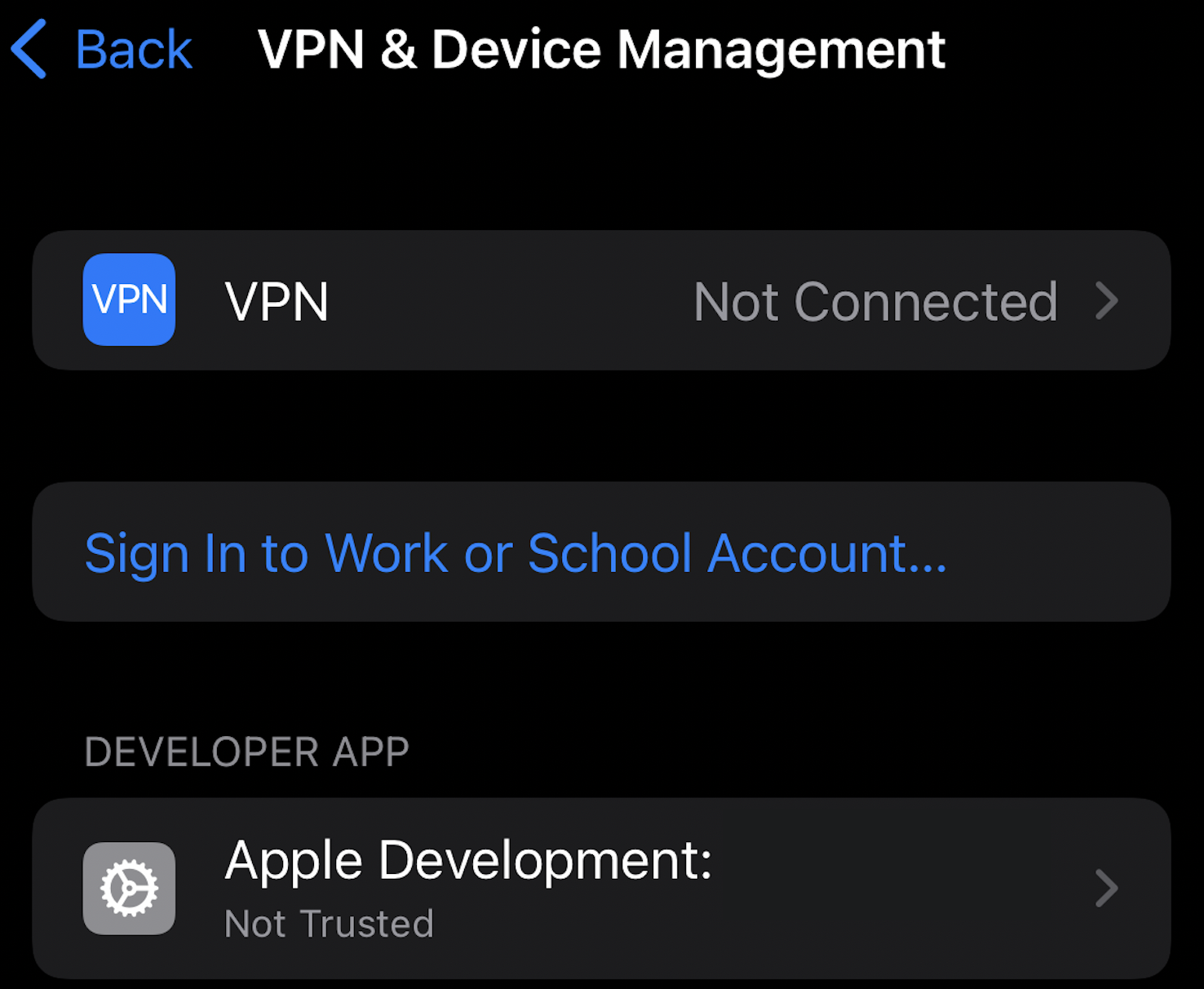Image resolution: width=1204 pixels, height=989 pixels.
Task: Tap the Not Trusted label
Action: 328,923
